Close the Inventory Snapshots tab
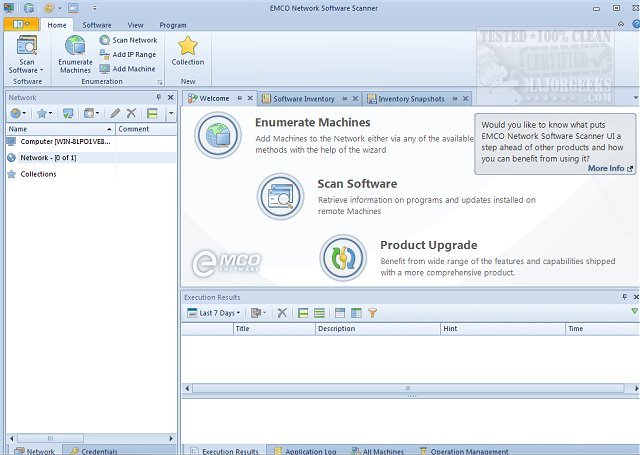This screenshot has width=640, height=455. tap(465, 99)
